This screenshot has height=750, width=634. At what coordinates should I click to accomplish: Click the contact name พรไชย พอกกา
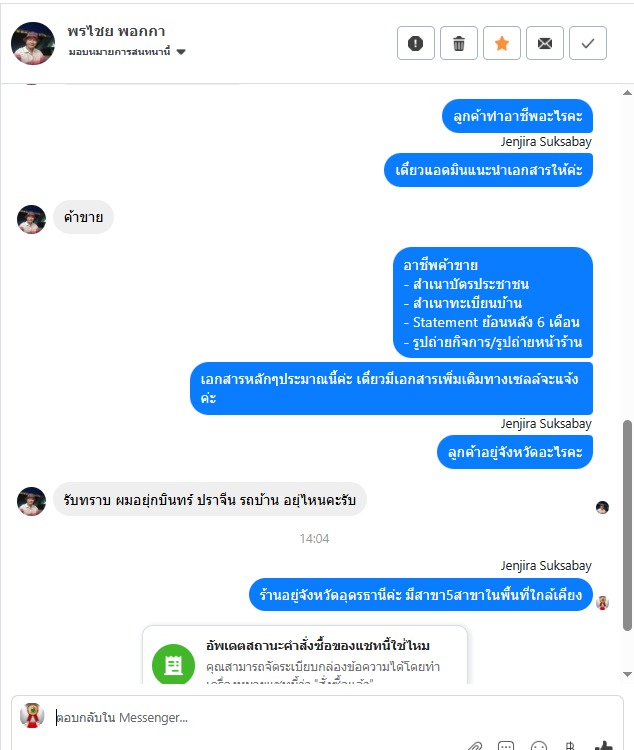(x=116, y=31)
